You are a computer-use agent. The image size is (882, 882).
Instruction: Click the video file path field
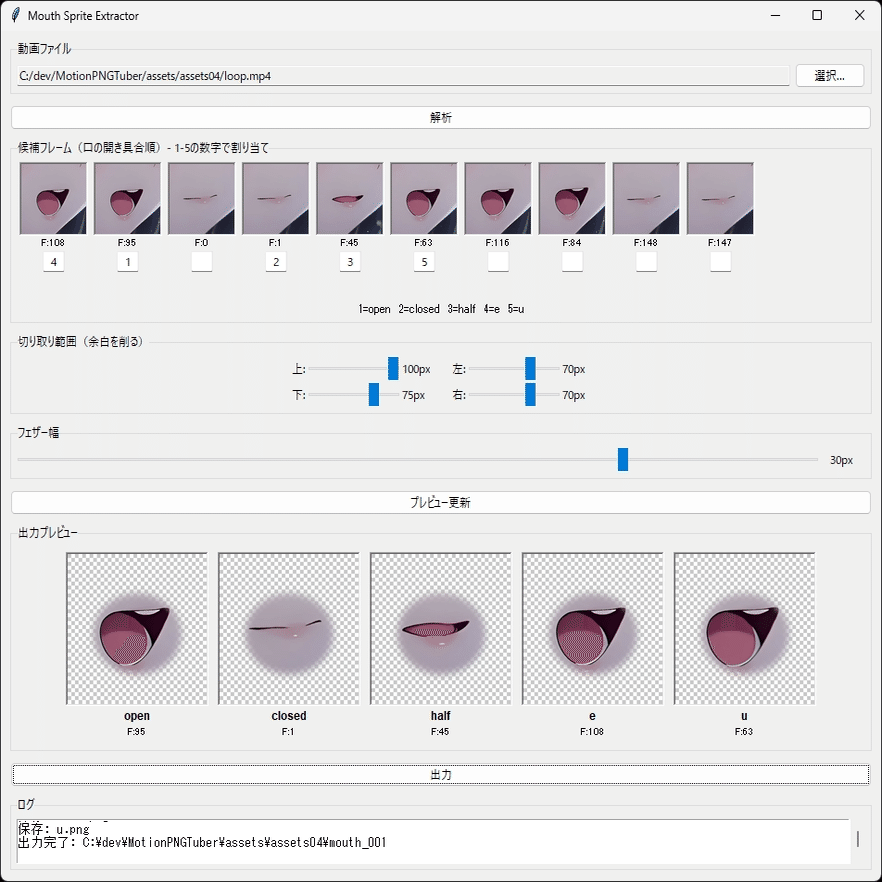[x=403, y=76]
